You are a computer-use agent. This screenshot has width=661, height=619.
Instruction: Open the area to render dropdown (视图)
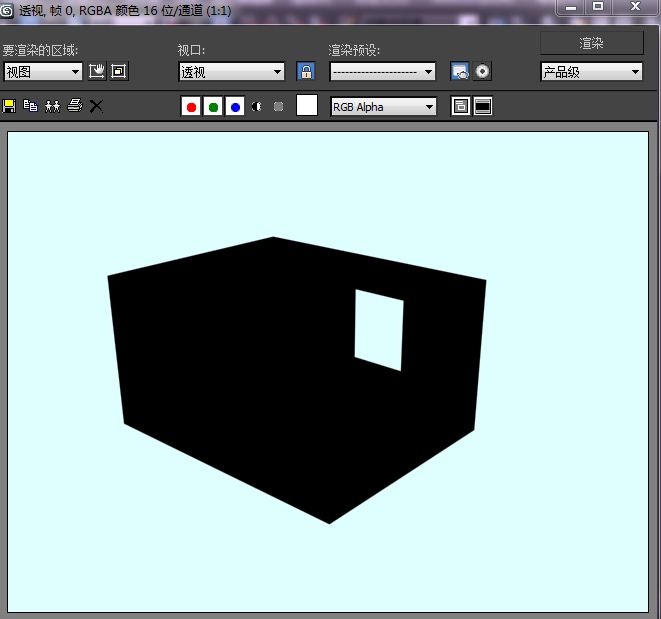43,72
